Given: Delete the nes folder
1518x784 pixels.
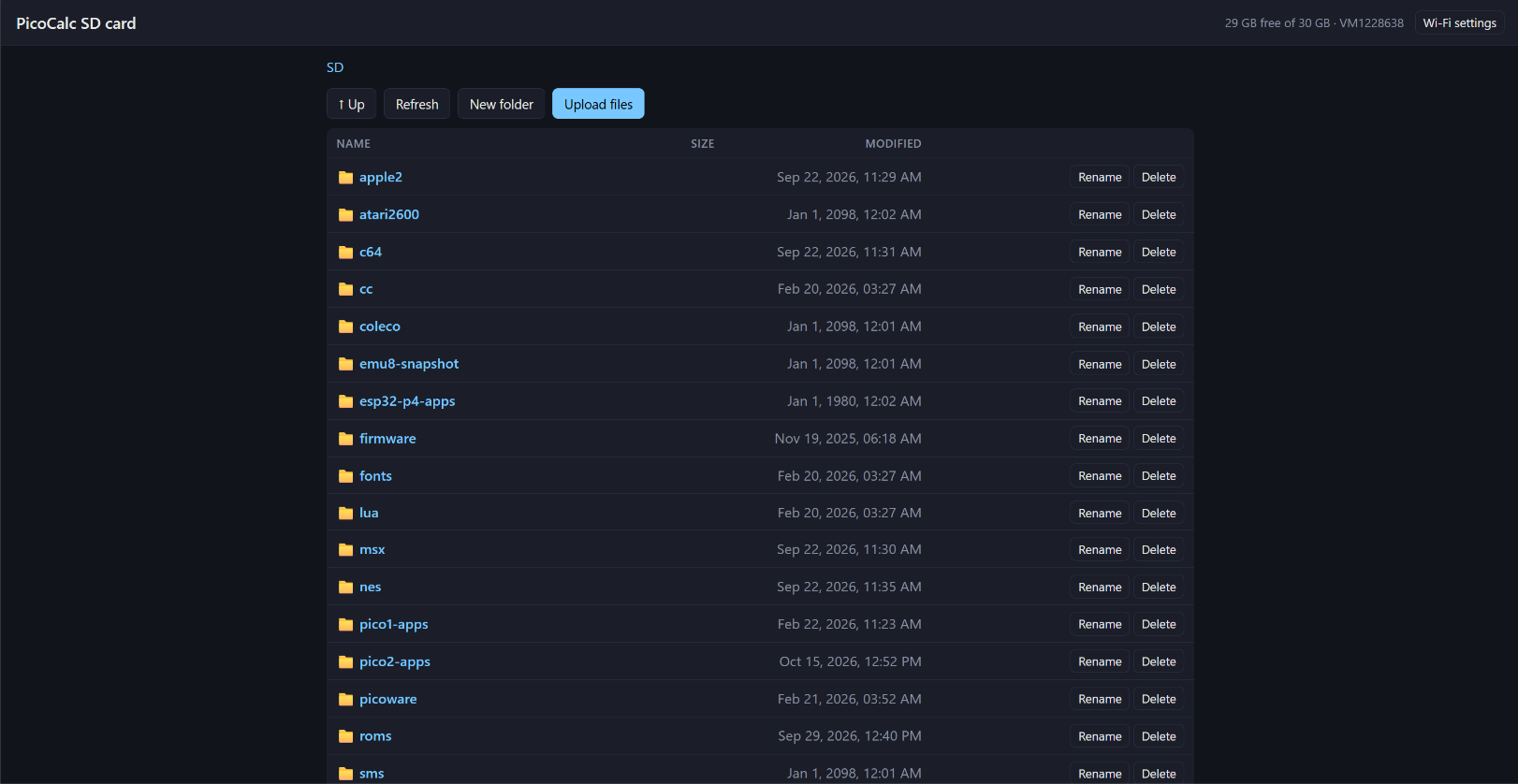Looking at the screenshot, I should click(1159, 587).
